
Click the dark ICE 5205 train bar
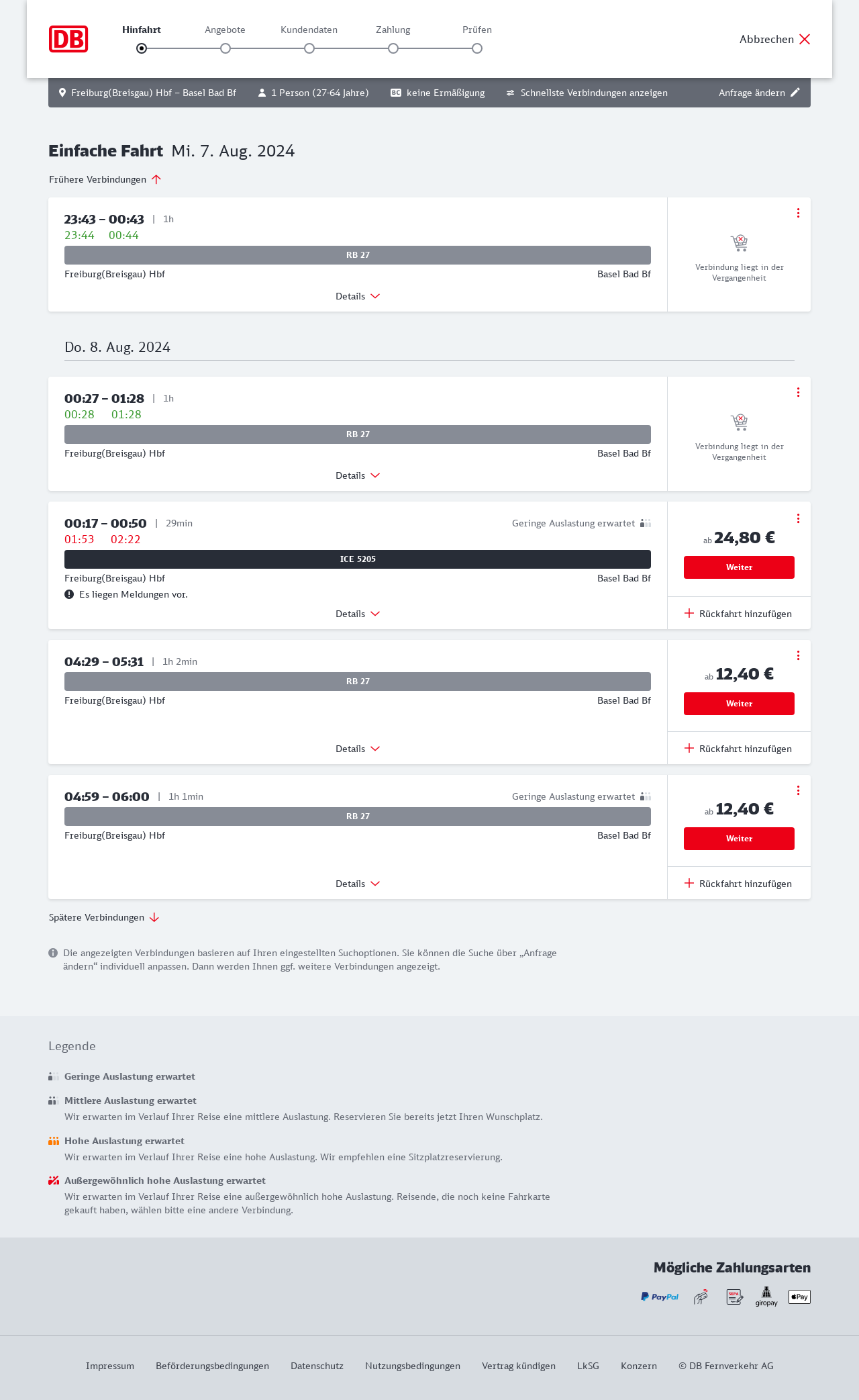[x=358, y=559]
